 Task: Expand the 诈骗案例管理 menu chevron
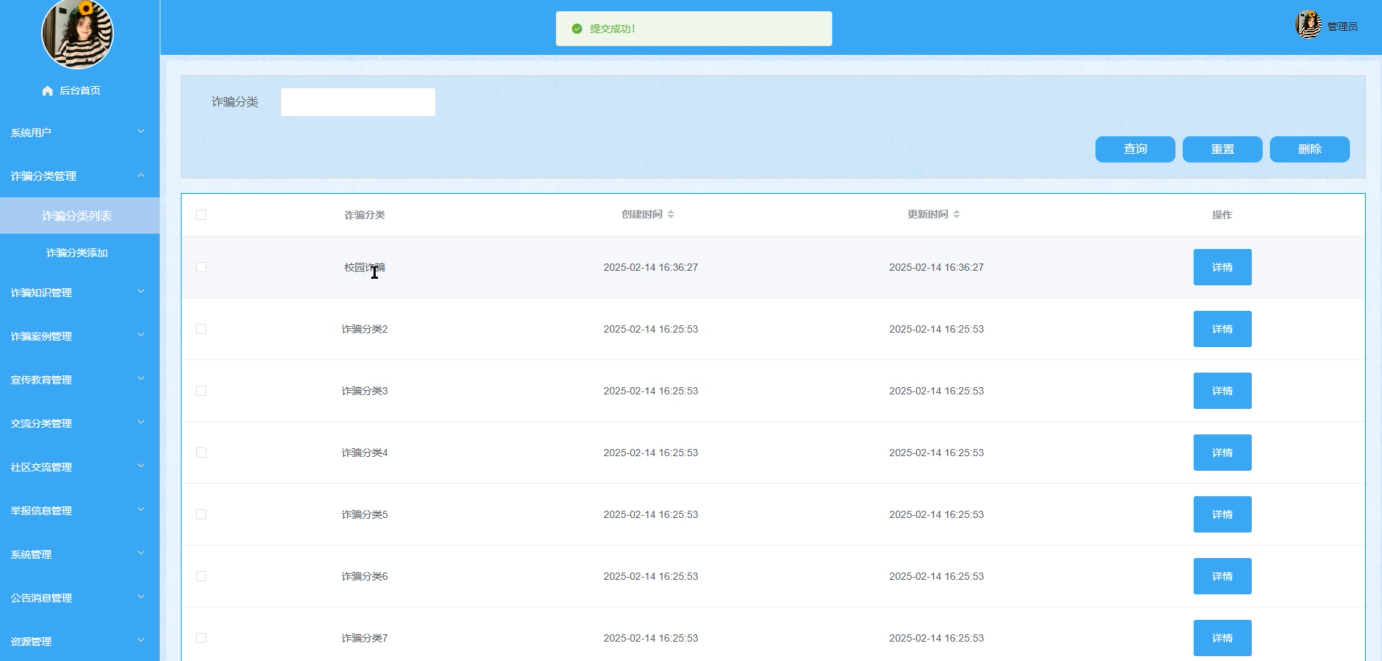tap(141, 335)
